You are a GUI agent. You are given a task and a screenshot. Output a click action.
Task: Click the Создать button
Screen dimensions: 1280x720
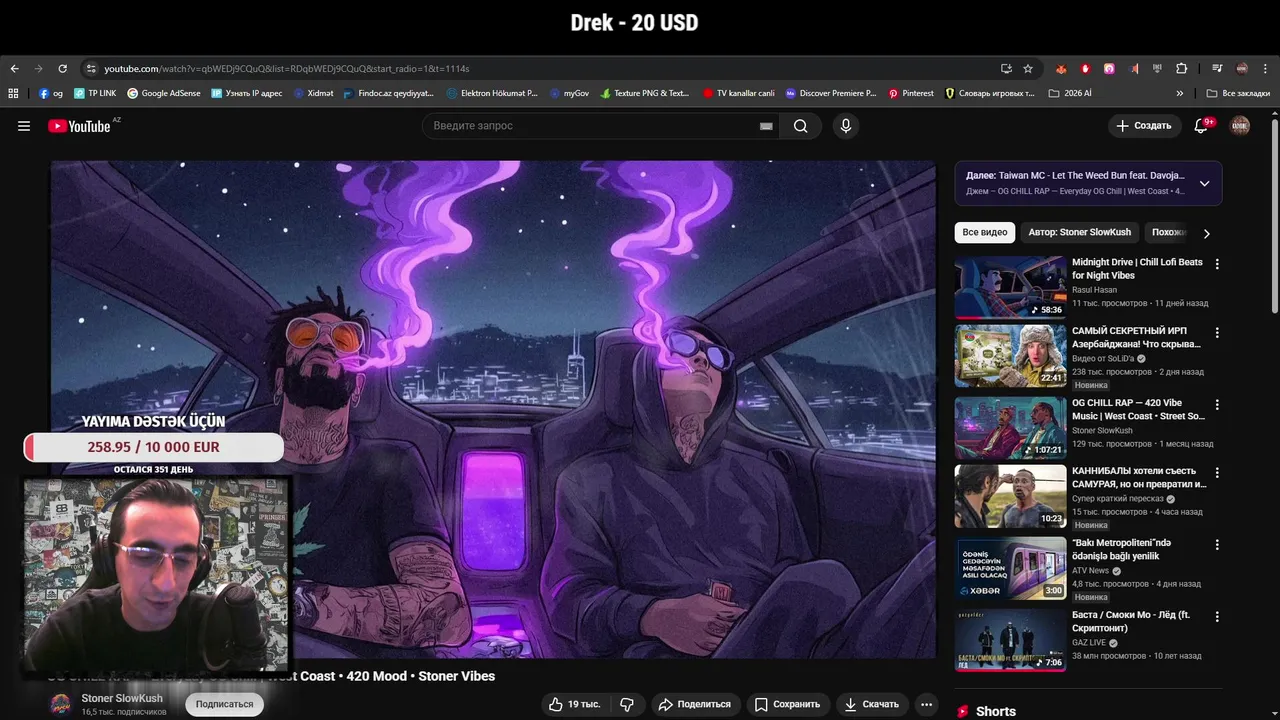pyautogui.click(x=1144, y=126)
